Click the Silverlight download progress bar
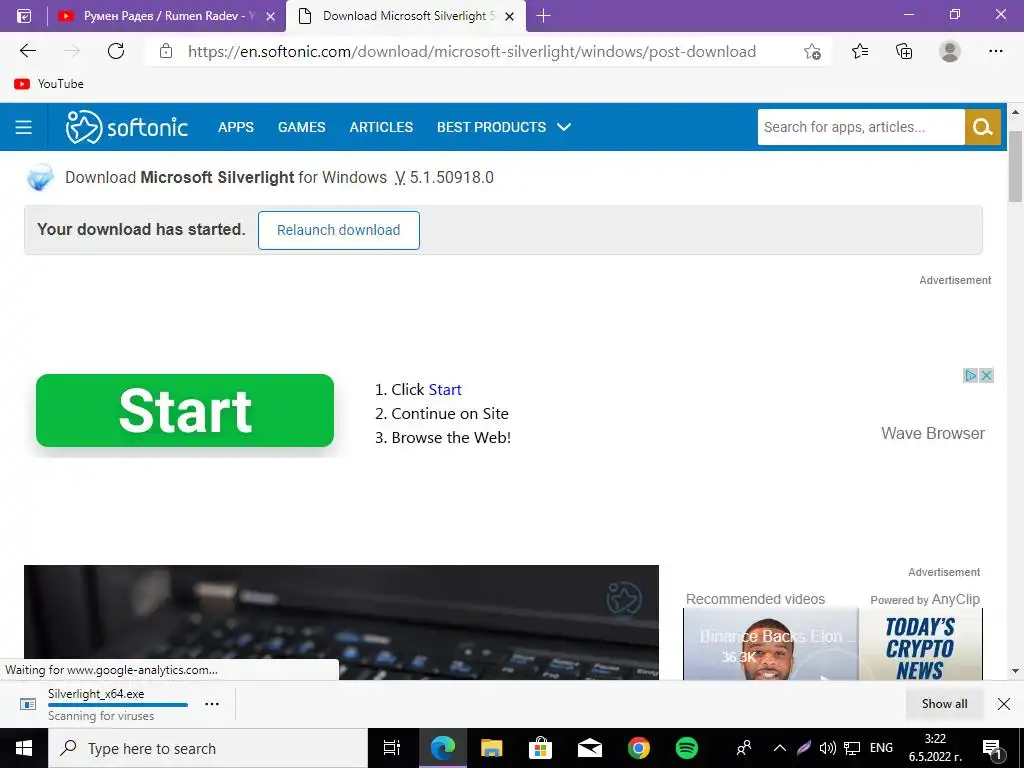The image size is (1024, 768). [118, 705]
